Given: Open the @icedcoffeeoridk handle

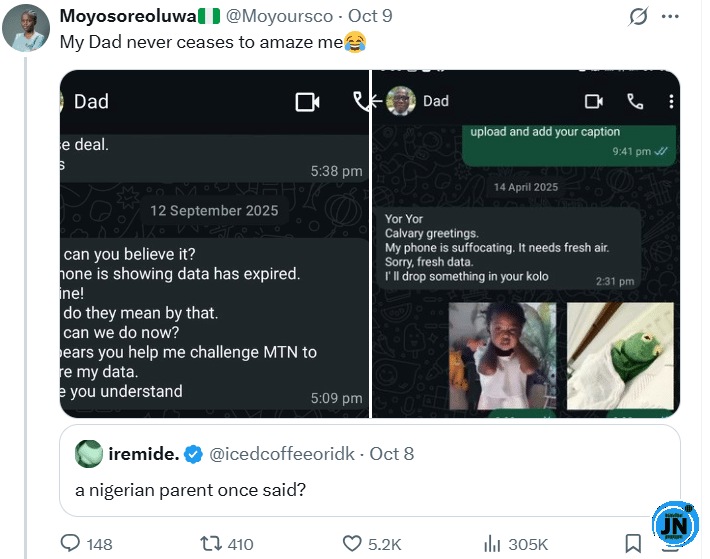Looking at the screenshot, I should [285, 453].
